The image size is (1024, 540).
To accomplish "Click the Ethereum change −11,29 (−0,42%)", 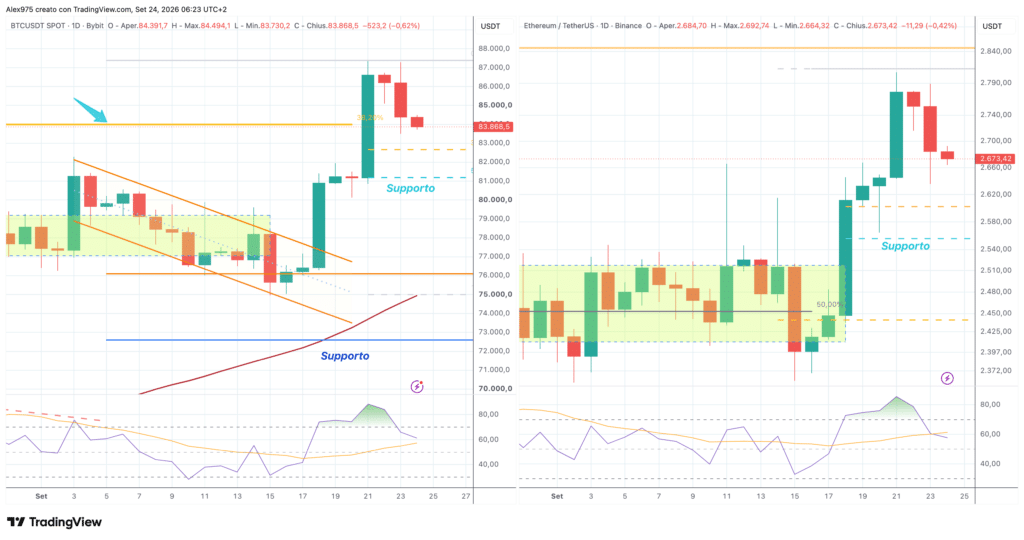I will coord(929,26).
